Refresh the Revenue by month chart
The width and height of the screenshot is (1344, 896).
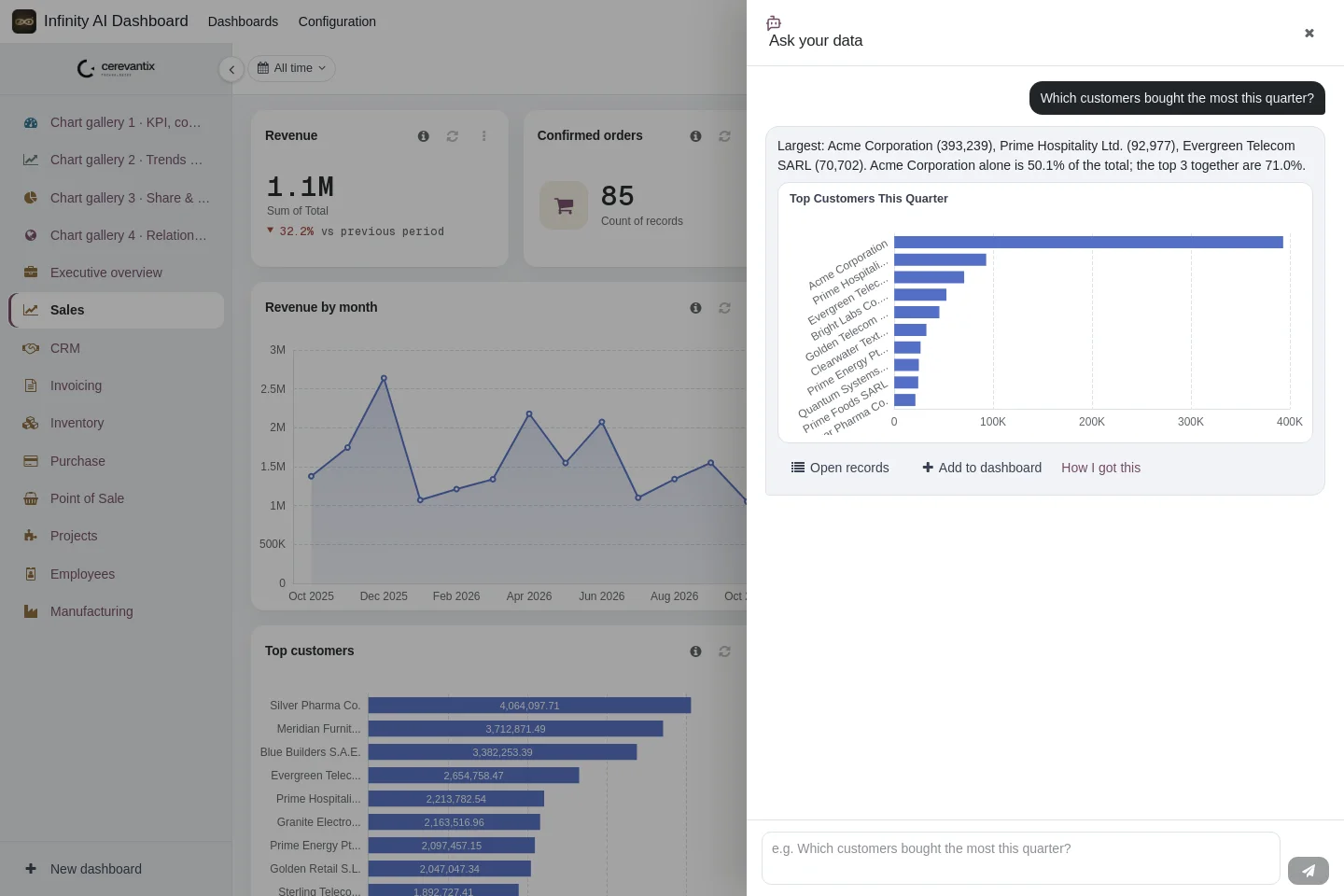click(724, 308)
